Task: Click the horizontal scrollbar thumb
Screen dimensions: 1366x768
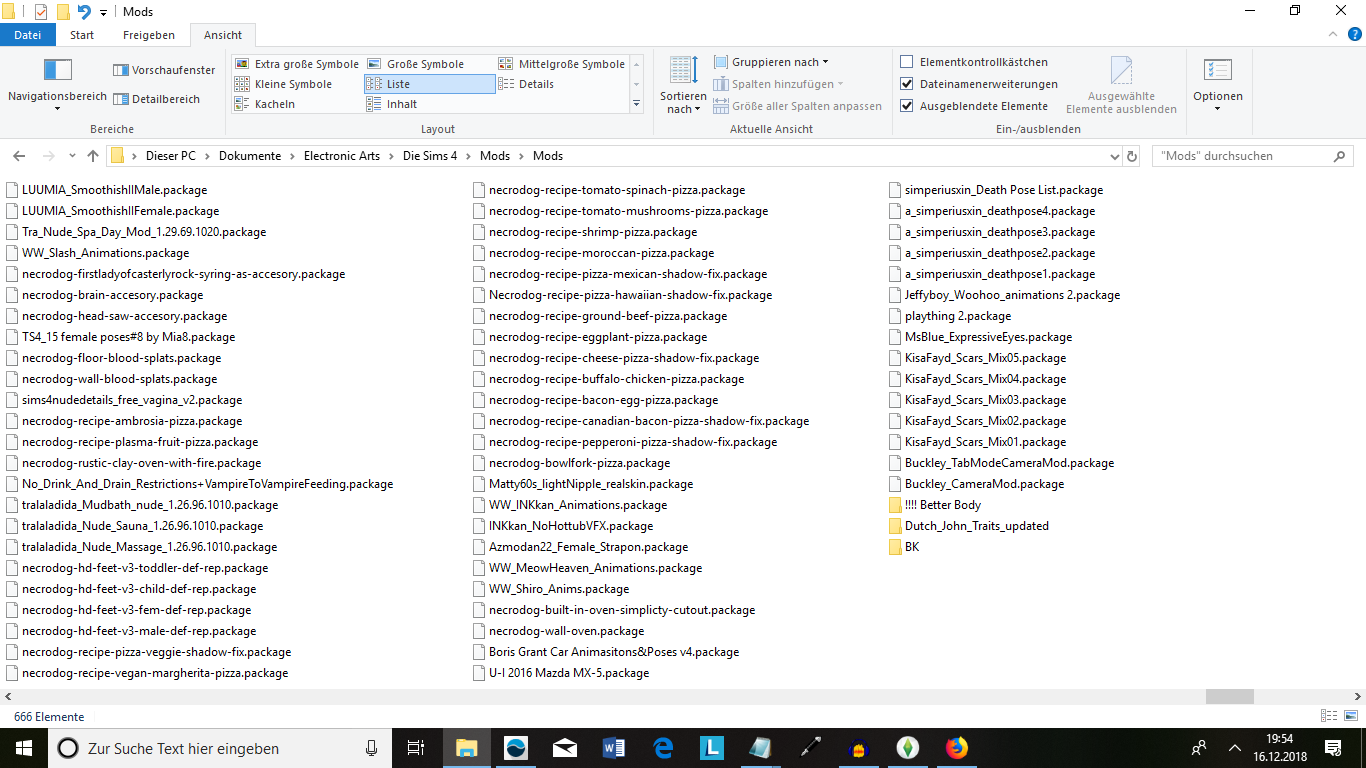Action: pyautogui.click(x=1229, y=697)
